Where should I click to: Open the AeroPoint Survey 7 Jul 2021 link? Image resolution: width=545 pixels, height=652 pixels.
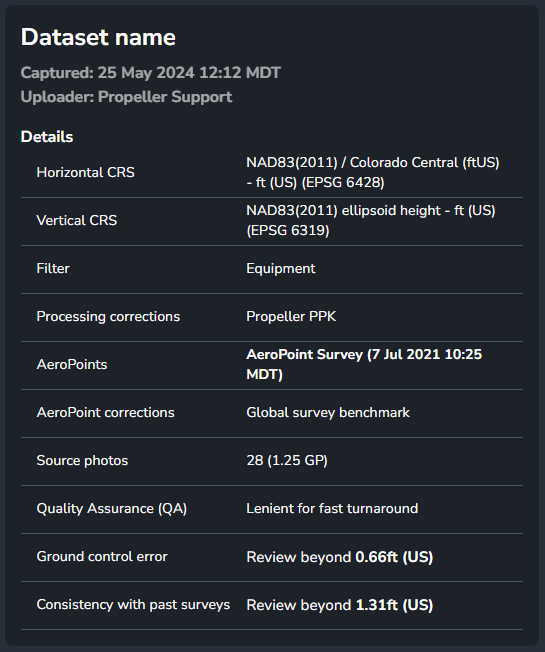coord(364,364)
